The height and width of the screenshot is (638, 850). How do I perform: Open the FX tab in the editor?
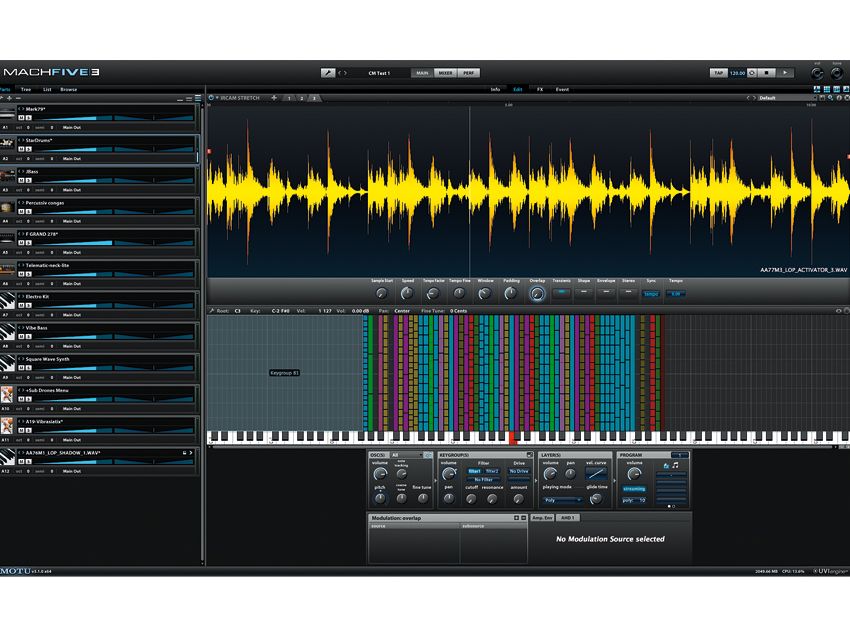click(x=540, y=87)
